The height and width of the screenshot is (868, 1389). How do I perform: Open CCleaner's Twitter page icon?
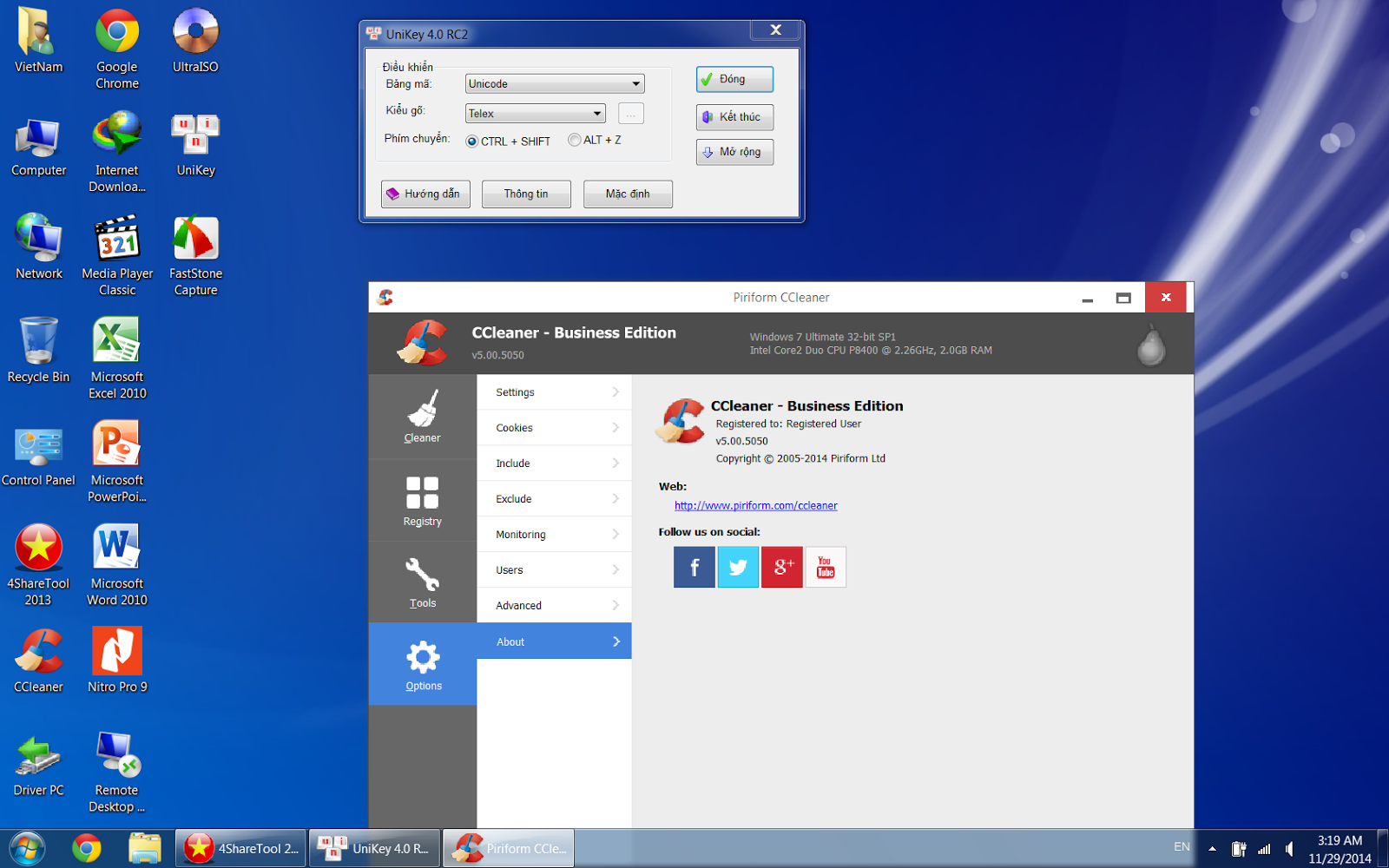point(738,567)
